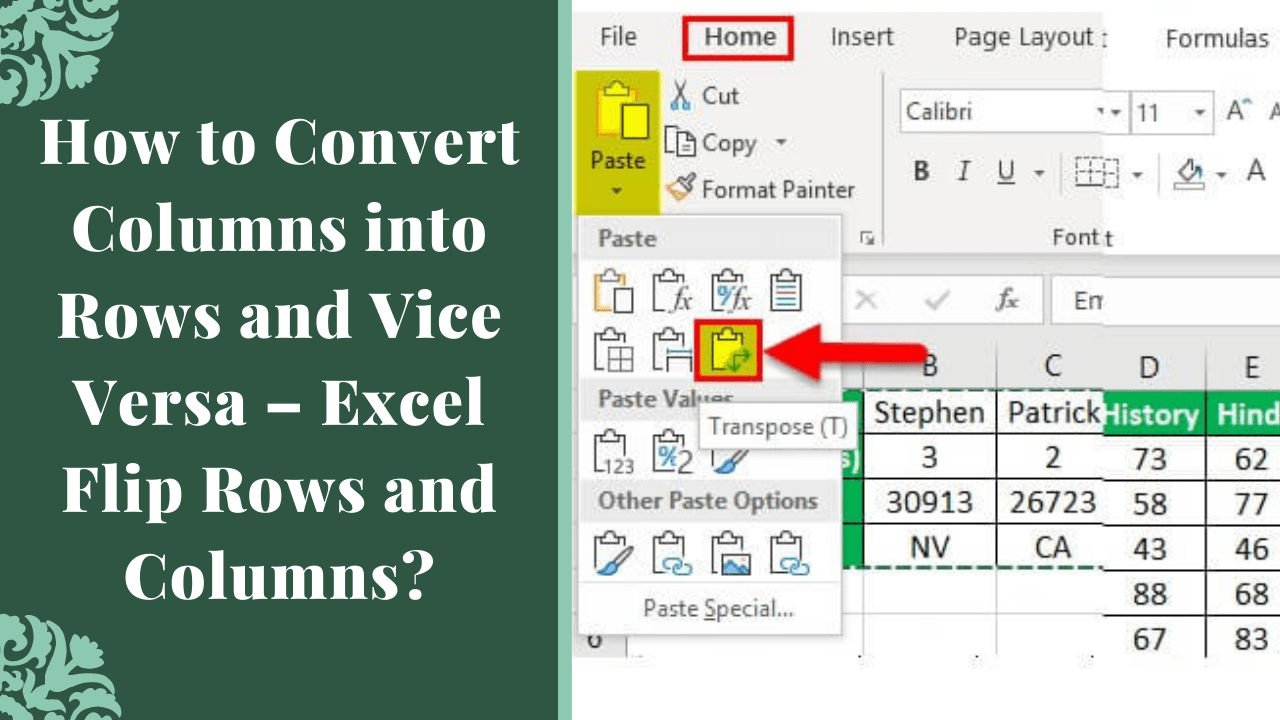Switch to the Page Layout tab
Screen dimensions: 1280x720
1022,38
